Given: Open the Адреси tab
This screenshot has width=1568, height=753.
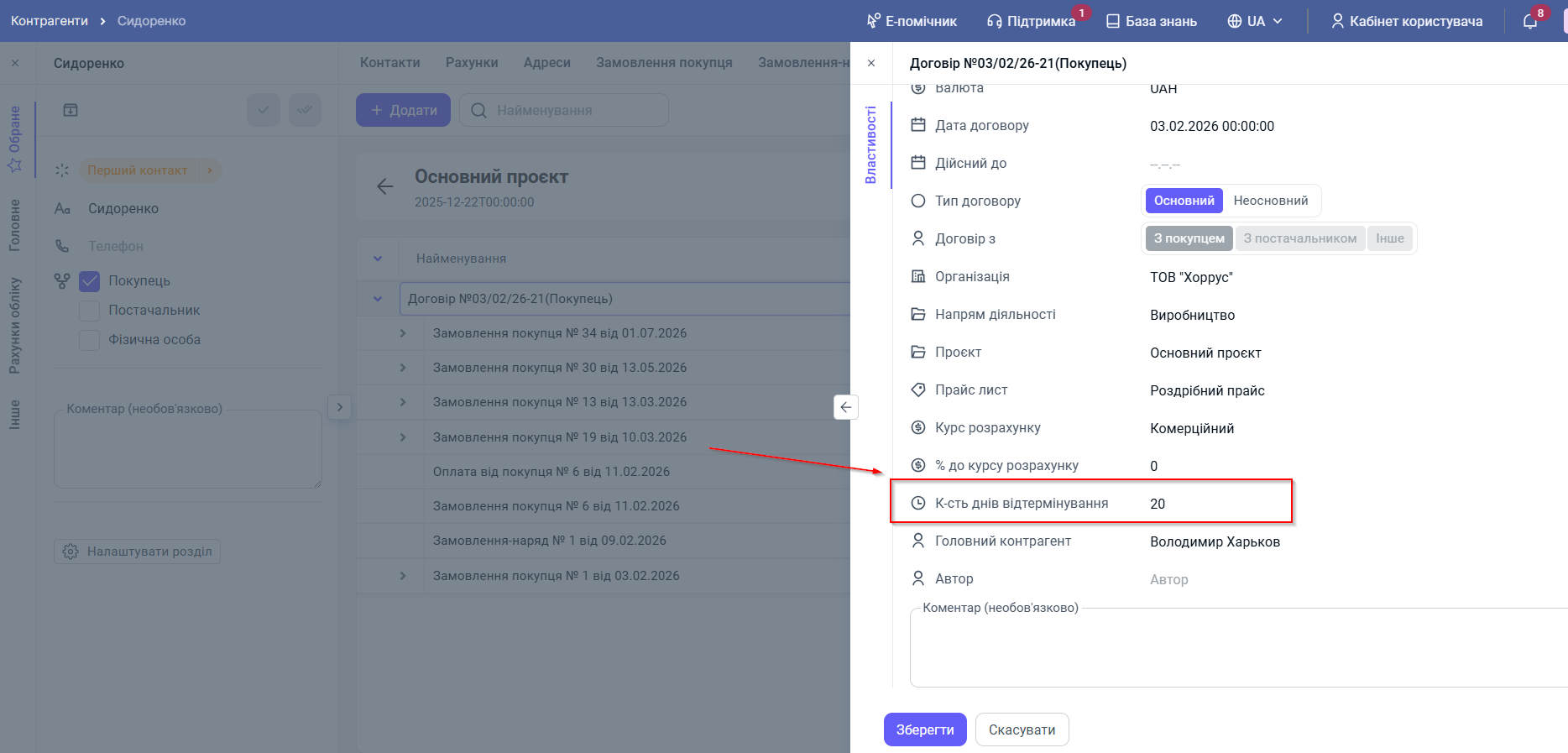Looking at the screenshot, I should (x=547, y=63).
